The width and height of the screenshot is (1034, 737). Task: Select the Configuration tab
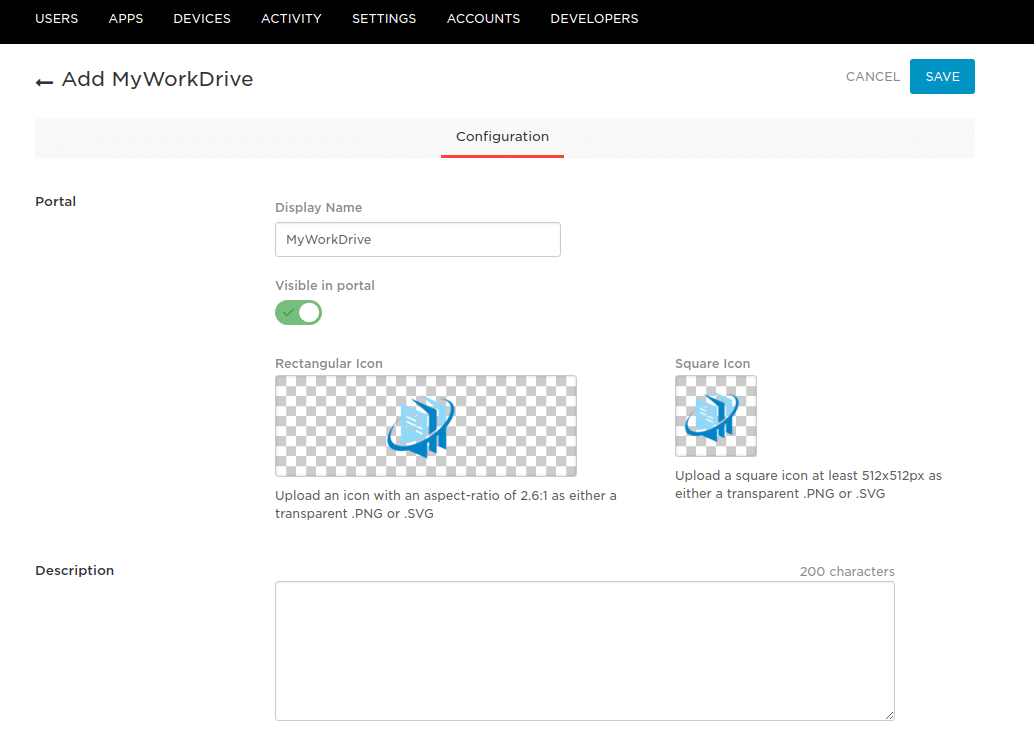(502, 137)
